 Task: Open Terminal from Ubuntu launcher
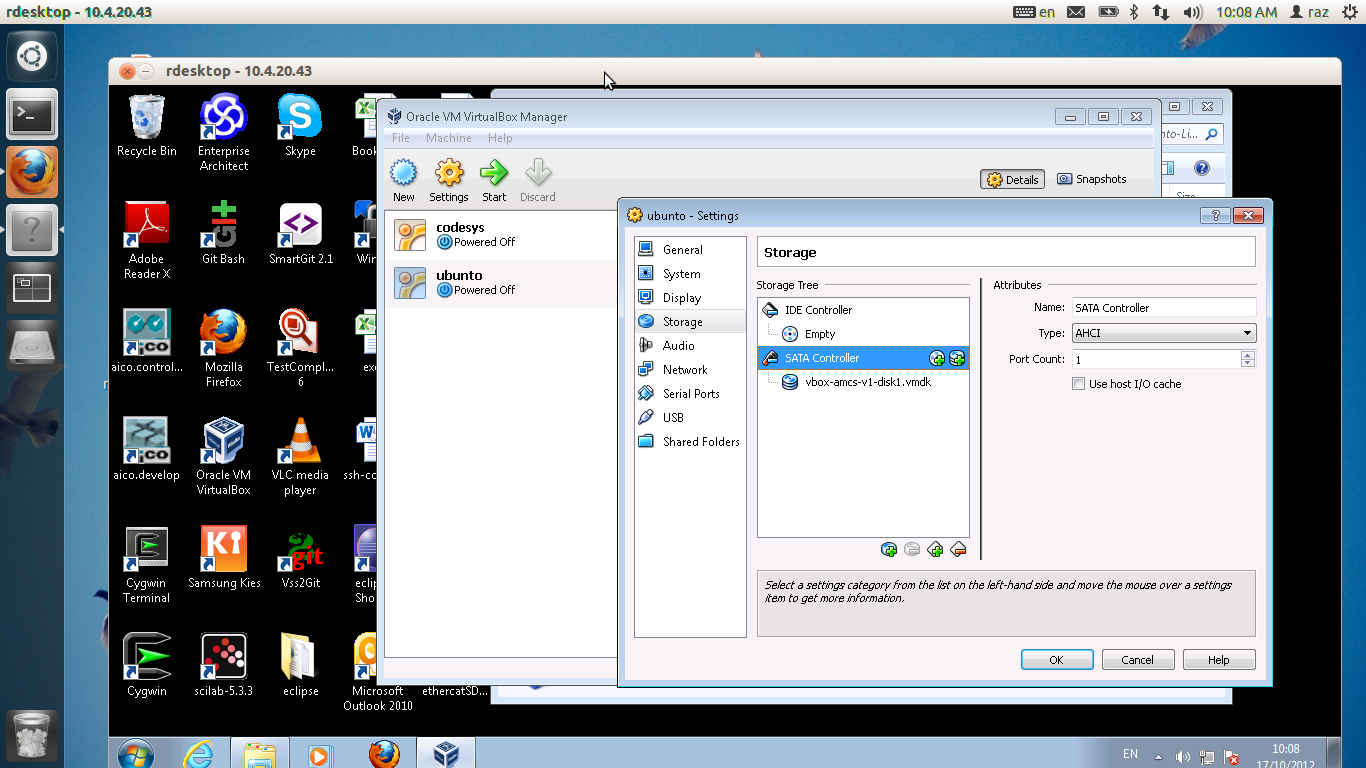pyautogui.click(x=32, y=115)
